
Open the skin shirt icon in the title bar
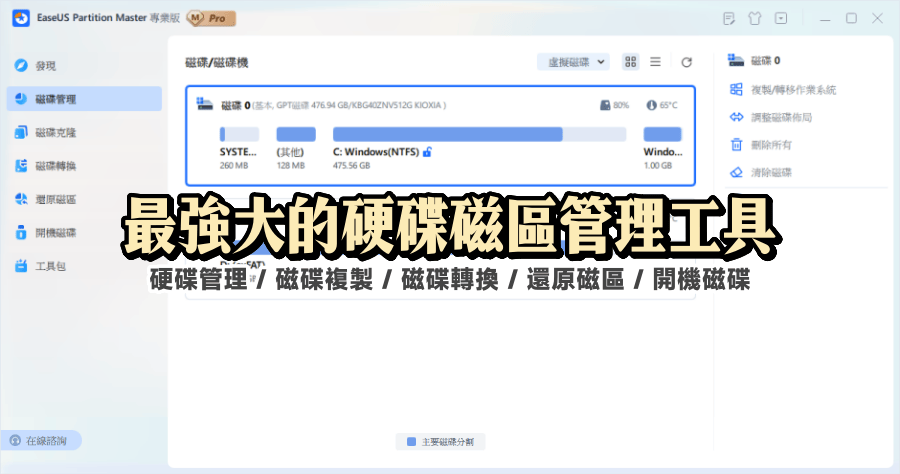tap(755, 18)
